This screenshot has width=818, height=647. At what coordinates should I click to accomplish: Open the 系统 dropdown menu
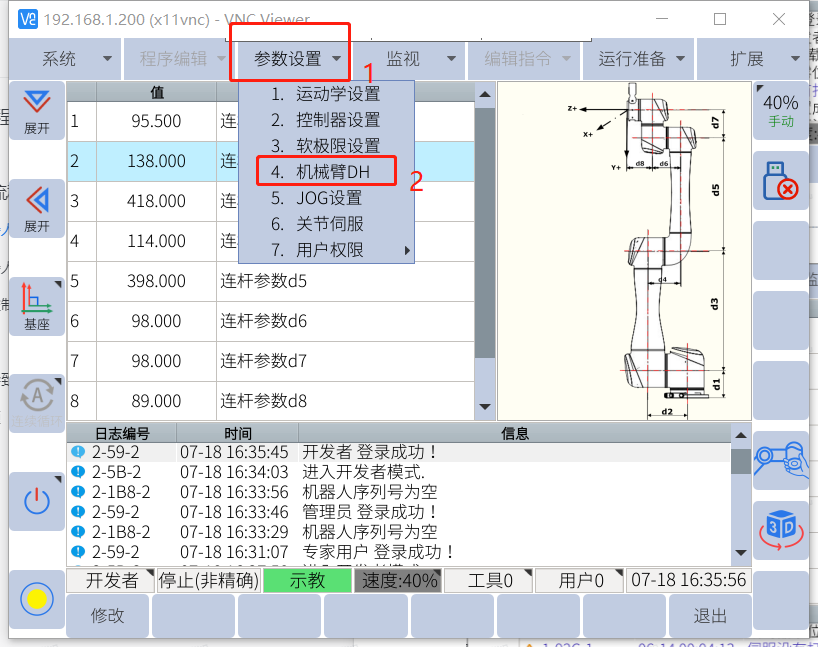tap(64, 59)
